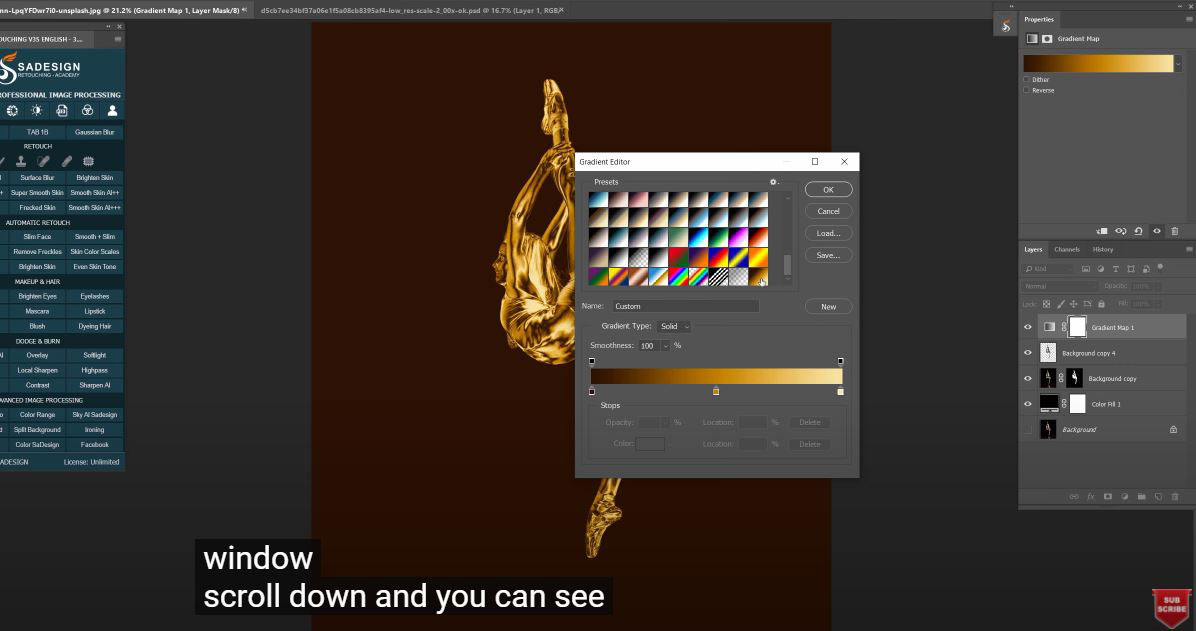This screenshot has height=631, width=1196.
Task: Click the presets list scrollbar thumb
Action: point(787,265)
